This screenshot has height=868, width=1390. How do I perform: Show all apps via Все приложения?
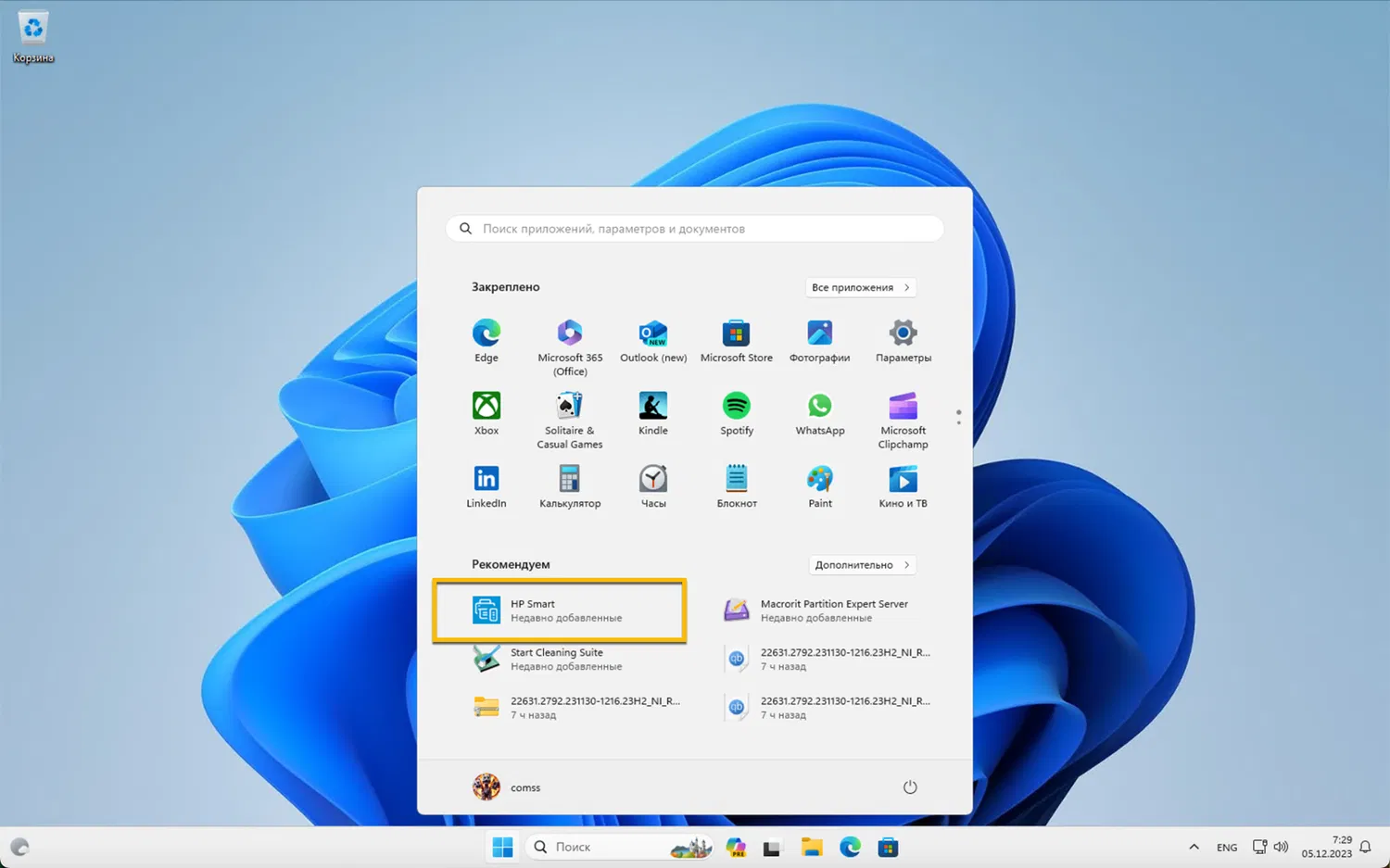point(861,287)
